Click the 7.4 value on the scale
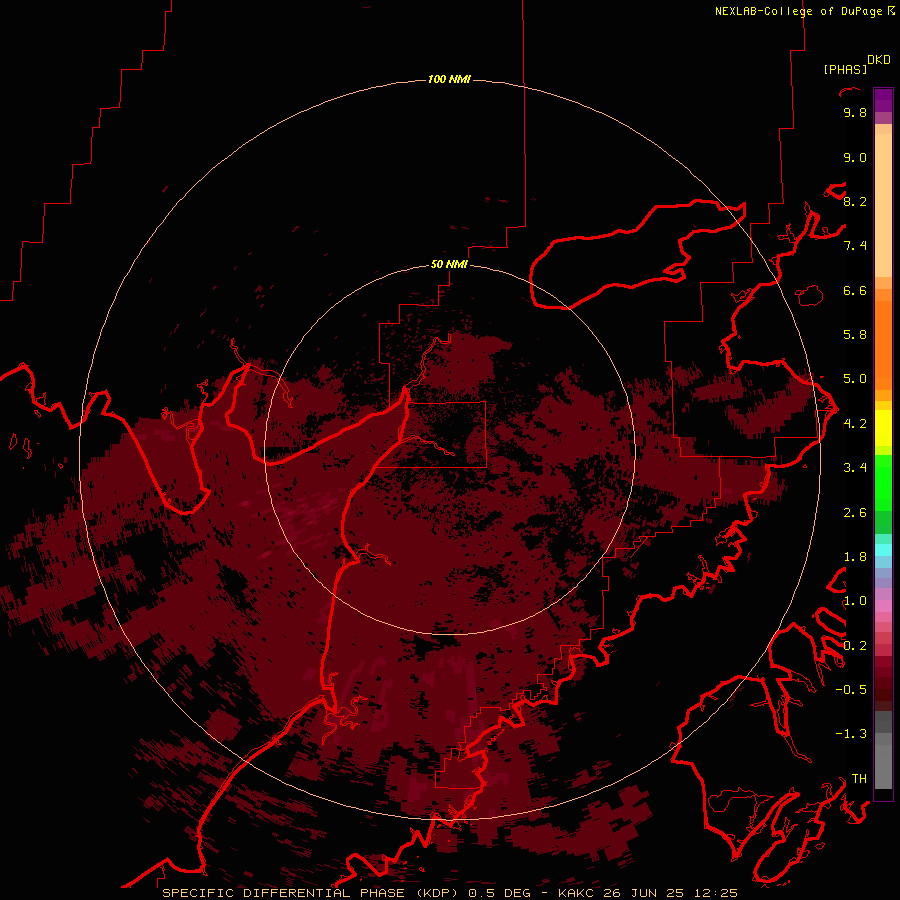 855,246
